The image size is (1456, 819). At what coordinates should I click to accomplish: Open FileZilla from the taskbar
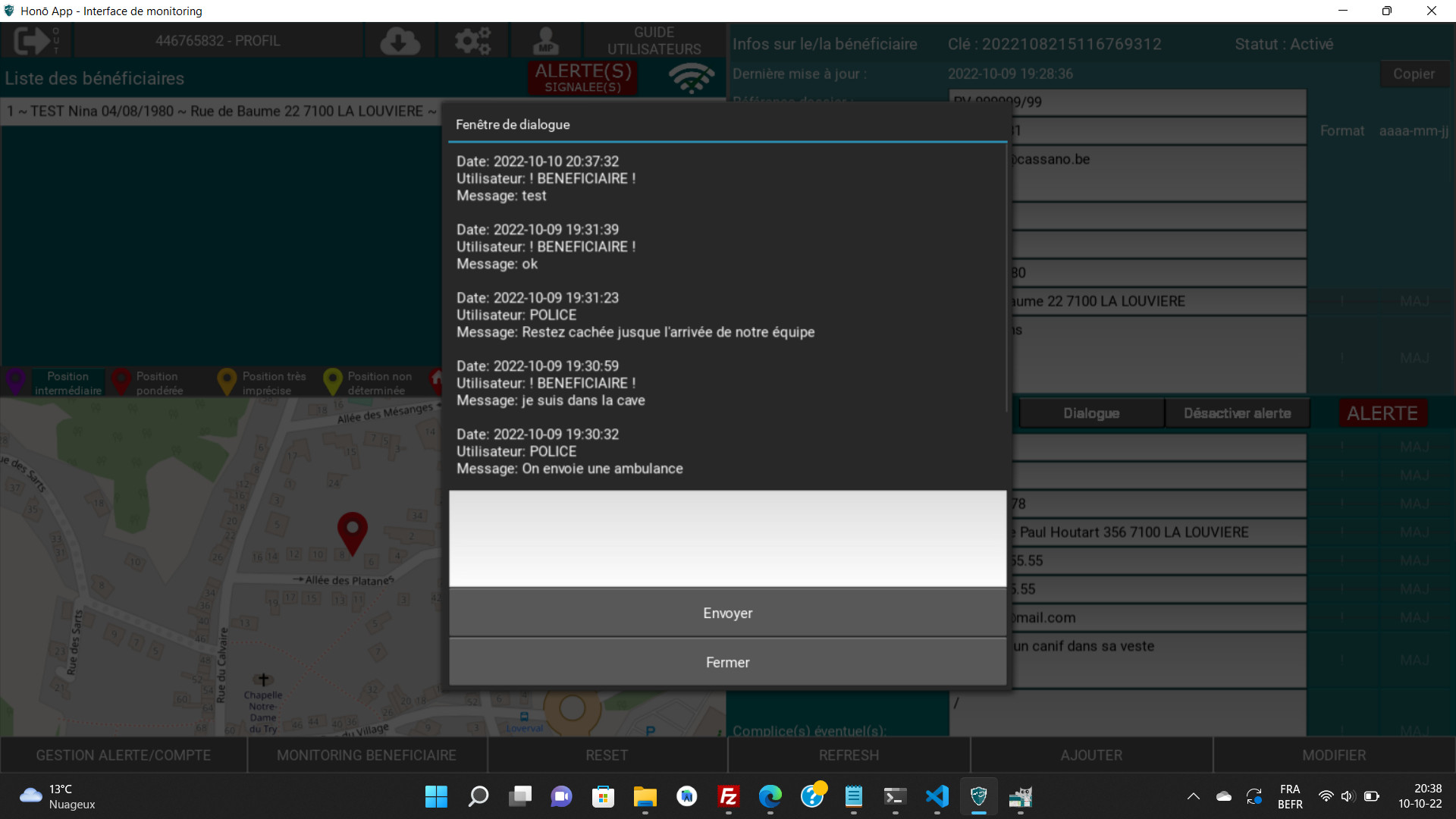pyautogui.click(x=728, y=796)
